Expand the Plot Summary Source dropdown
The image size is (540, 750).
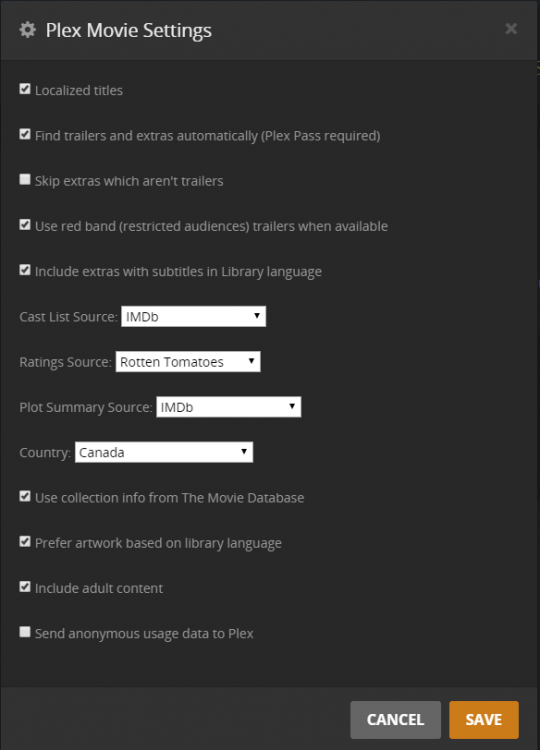click(229, 407)
